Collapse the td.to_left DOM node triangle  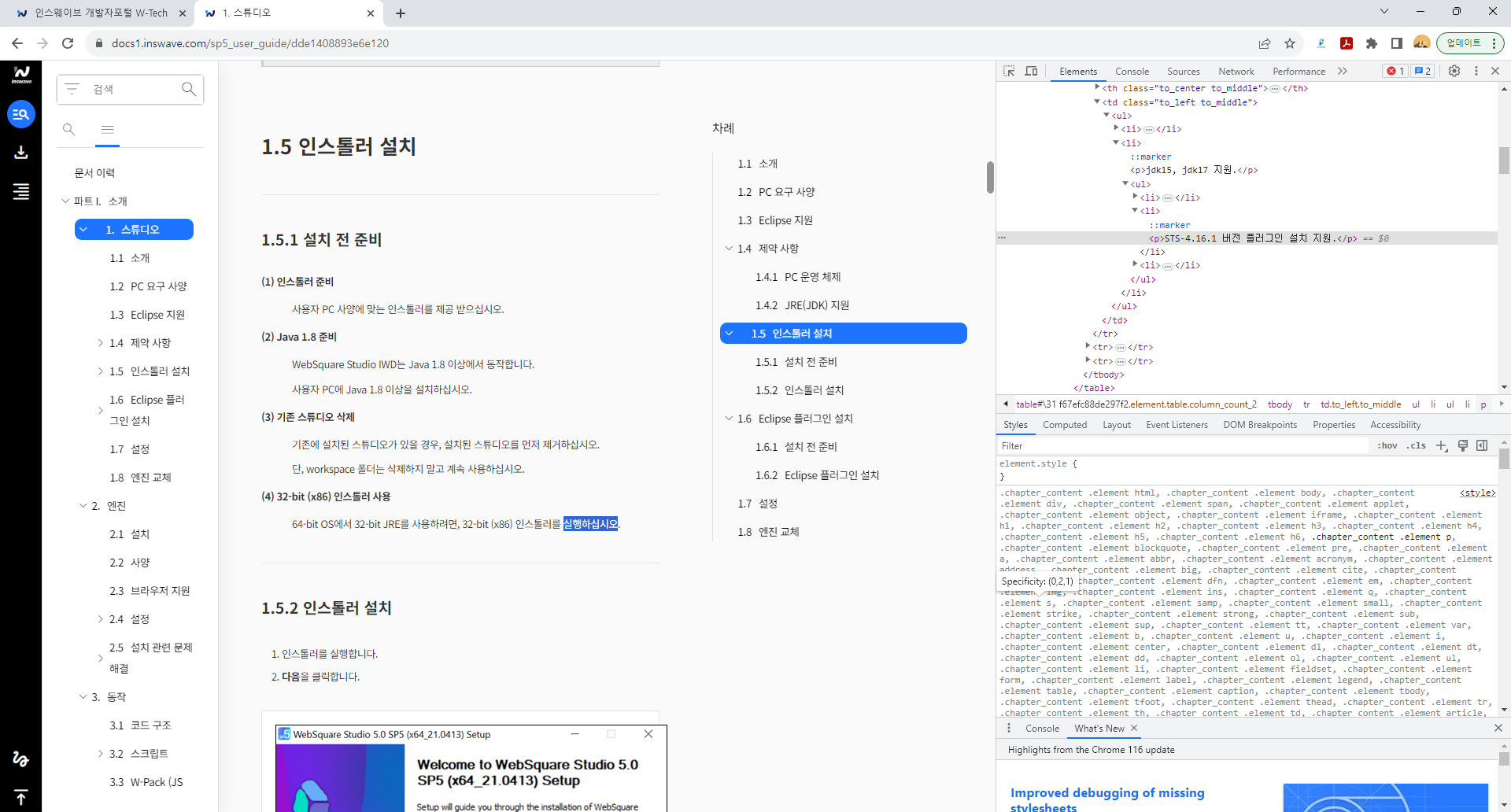(x=1097, y=101)
